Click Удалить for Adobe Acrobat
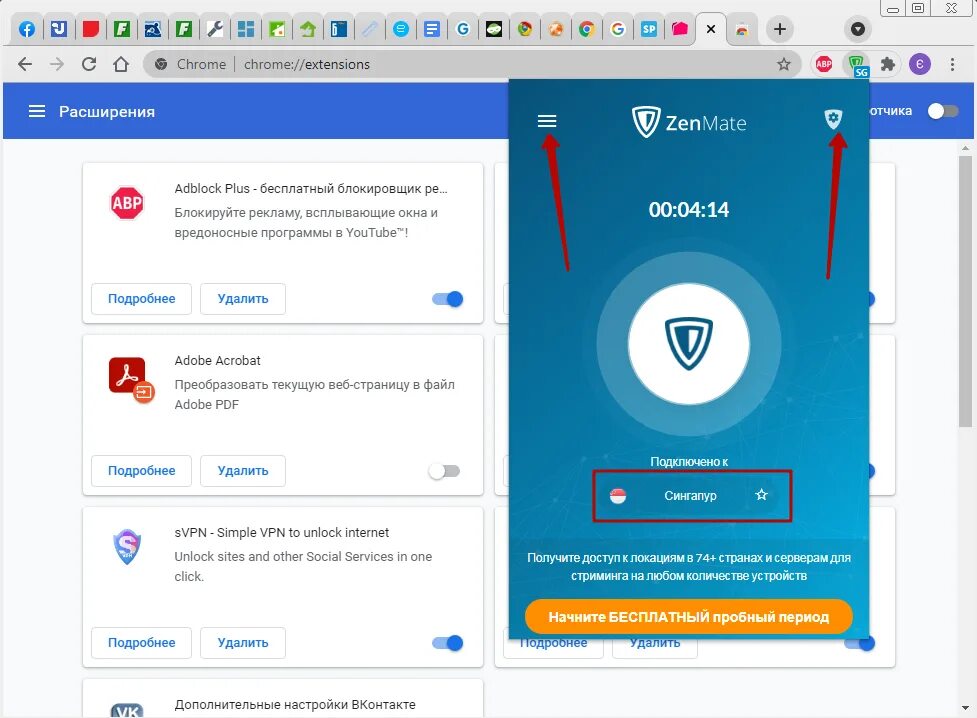The height and width of the screenshot is (718, 977). (243, 471)
